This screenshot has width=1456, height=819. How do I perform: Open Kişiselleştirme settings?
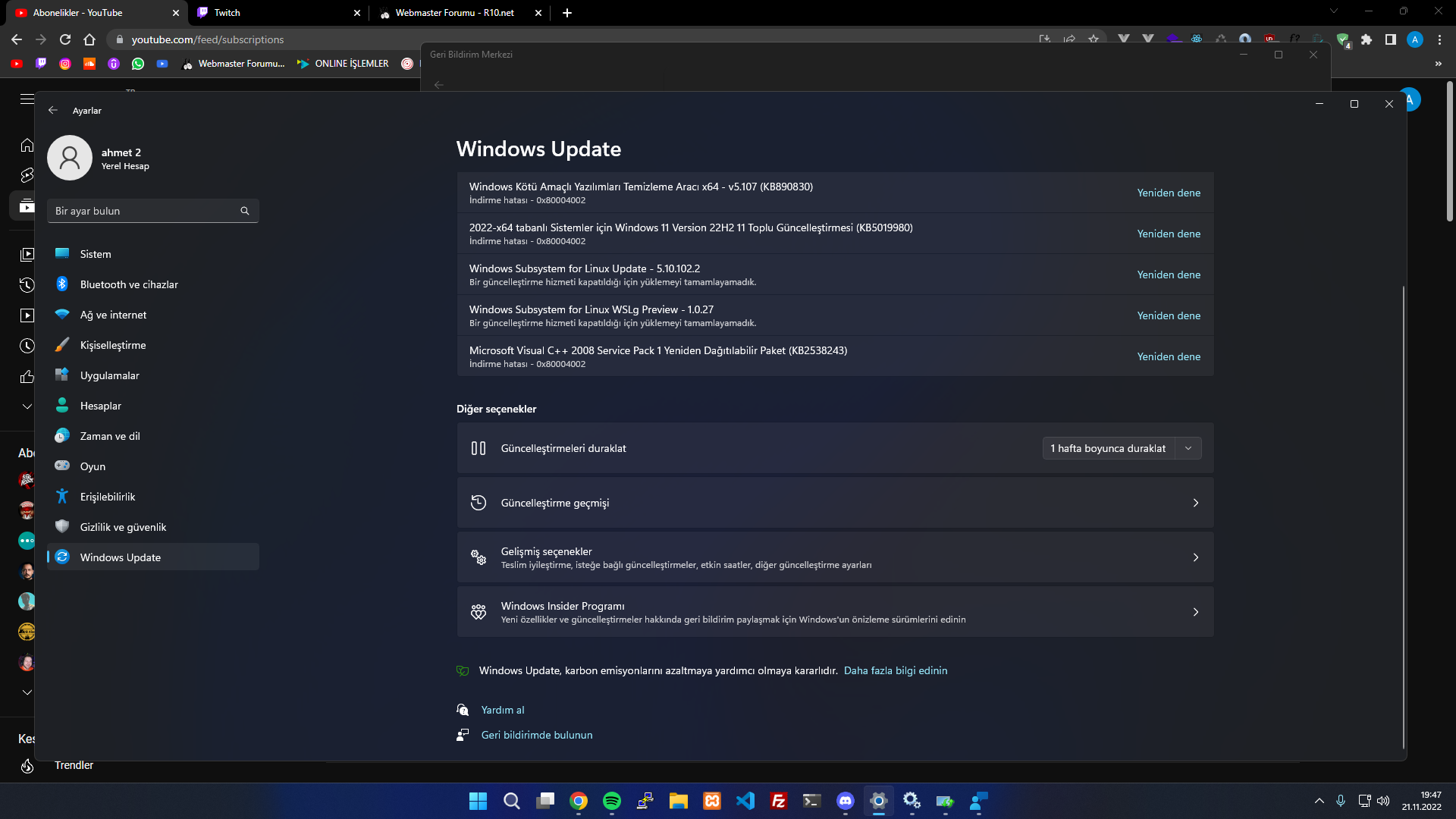[152, 345]
